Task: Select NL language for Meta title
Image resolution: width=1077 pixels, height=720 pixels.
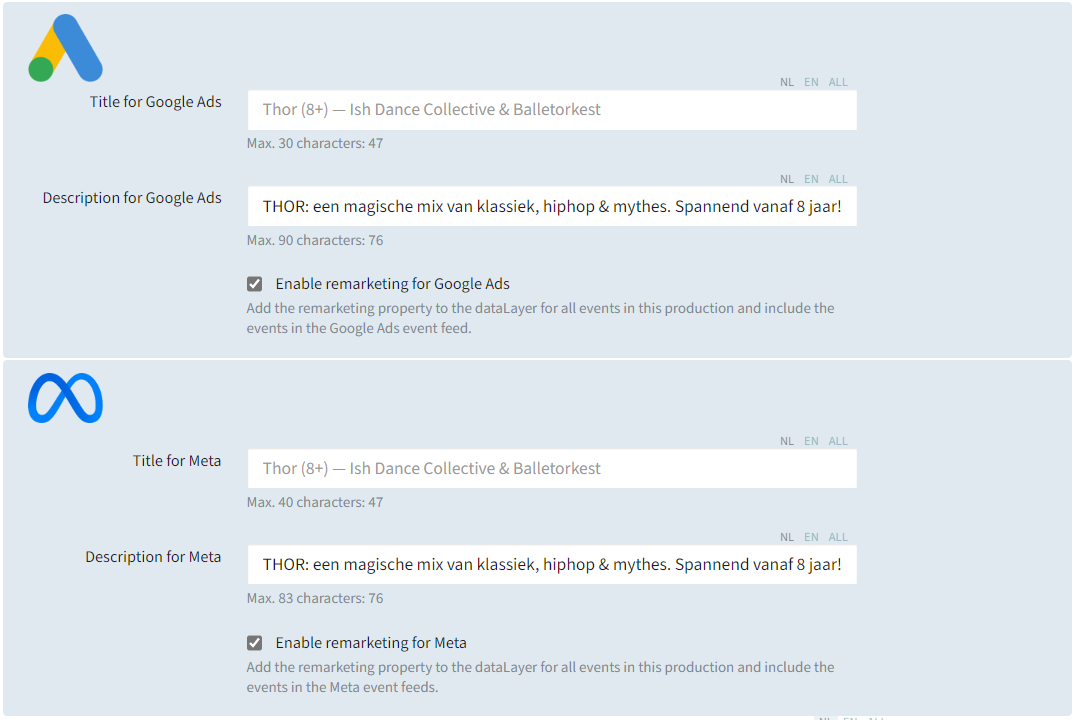Action: [787, 440]
